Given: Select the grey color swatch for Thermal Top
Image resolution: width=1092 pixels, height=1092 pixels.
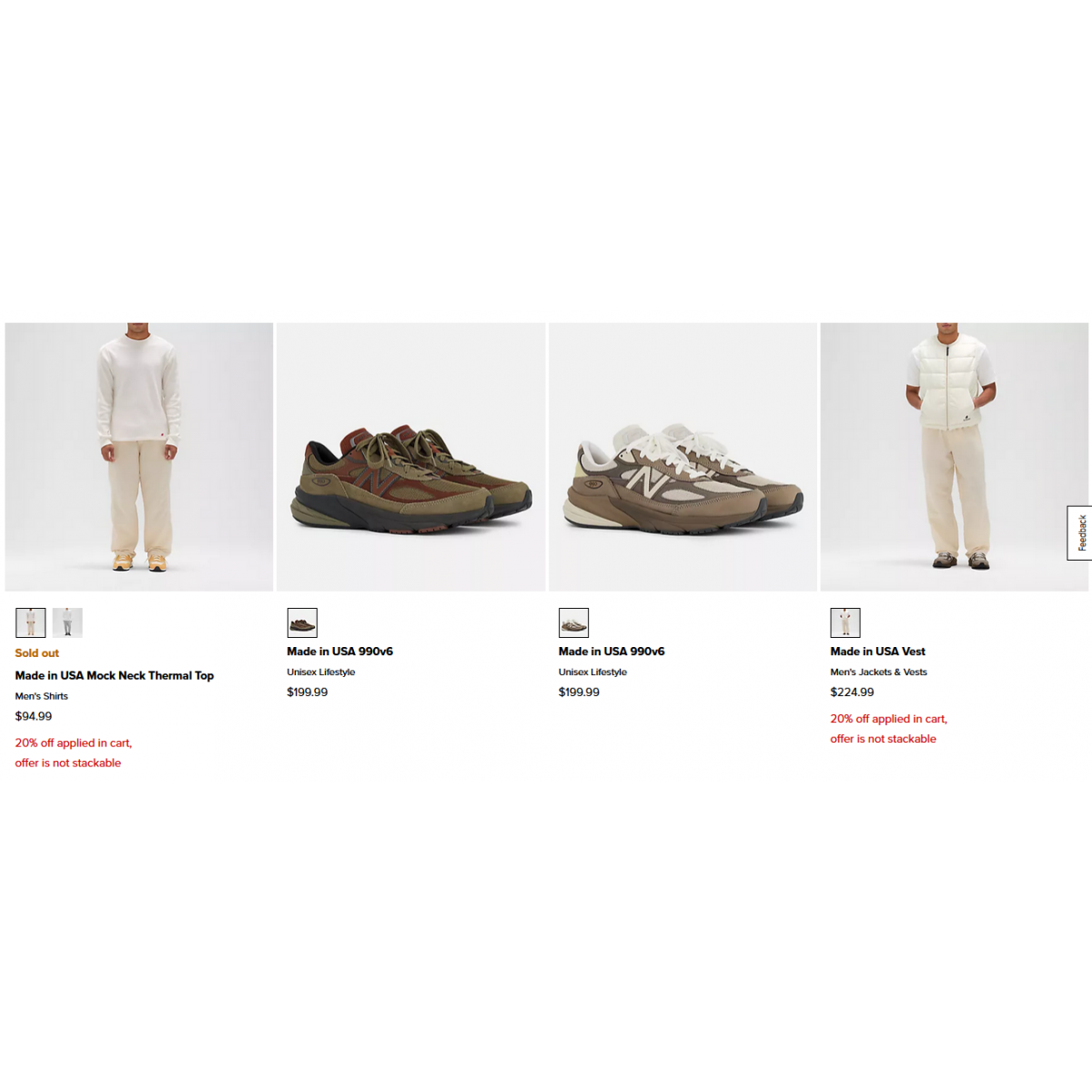Looking at the screenshot, I should (67, 622).
